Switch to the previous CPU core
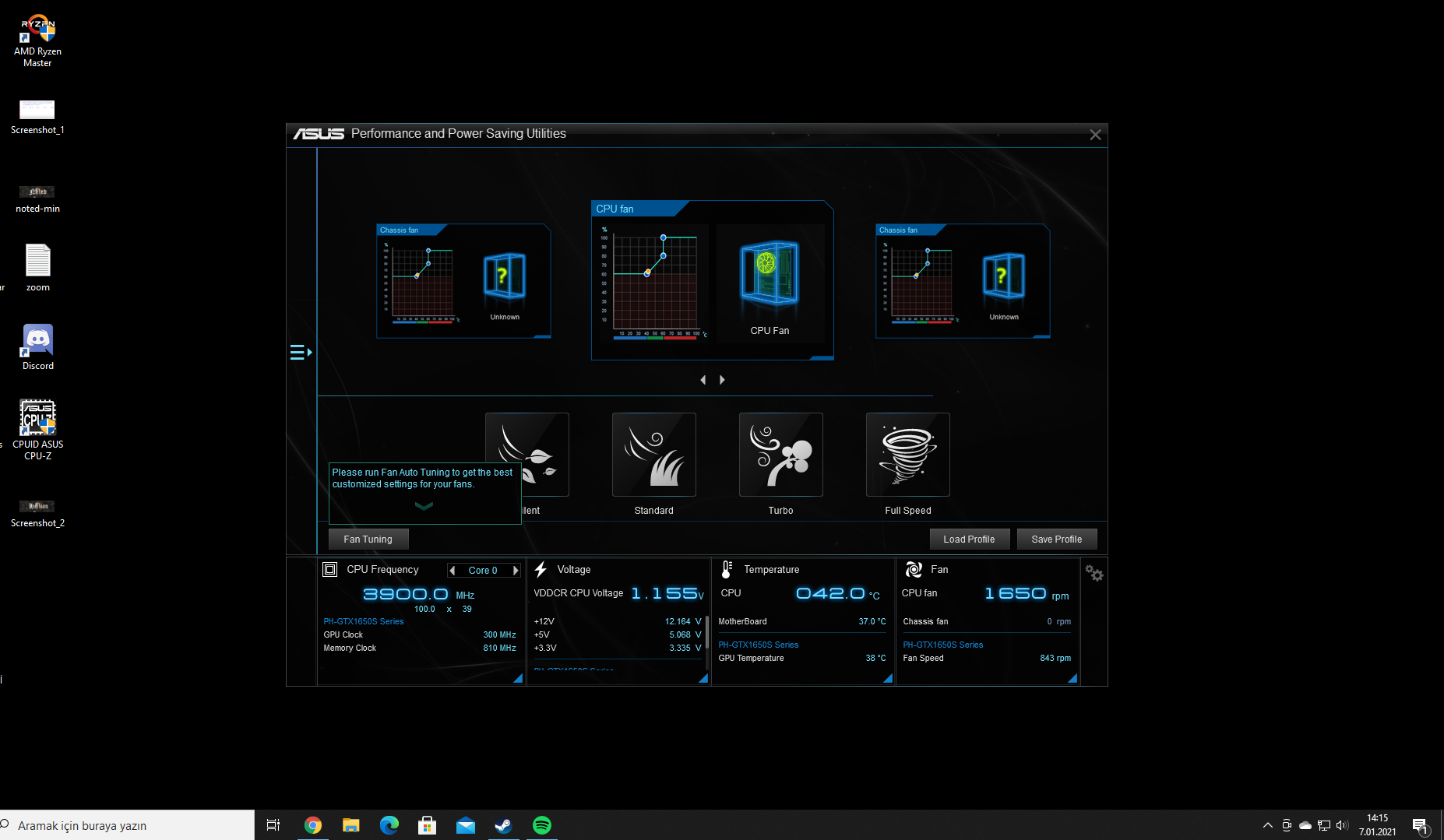 pyautogui.click(x=453, y=571)
